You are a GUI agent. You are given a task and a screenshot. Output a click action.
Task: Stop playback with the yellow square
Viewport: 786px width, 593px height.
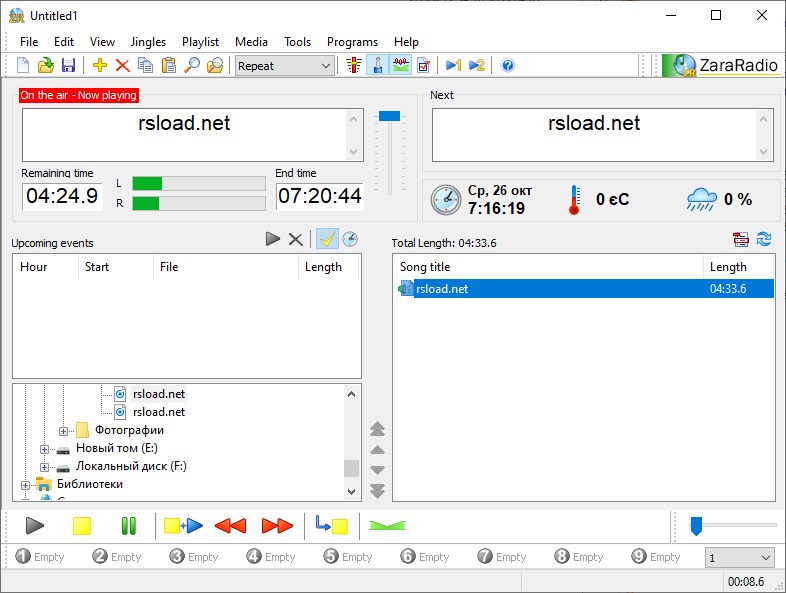point(82,526)
